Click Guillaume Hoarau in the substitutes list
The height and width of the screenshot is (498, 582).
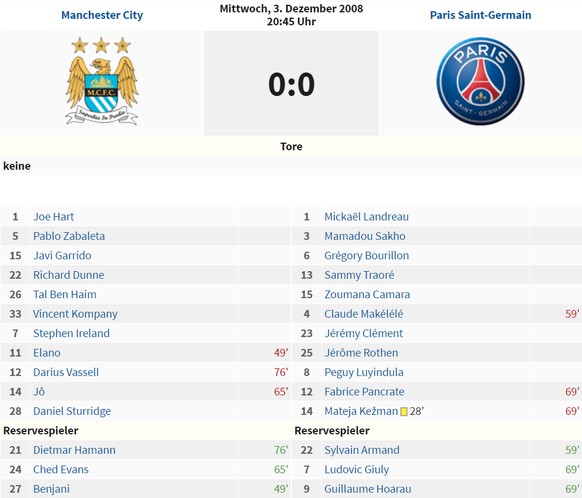368,489
